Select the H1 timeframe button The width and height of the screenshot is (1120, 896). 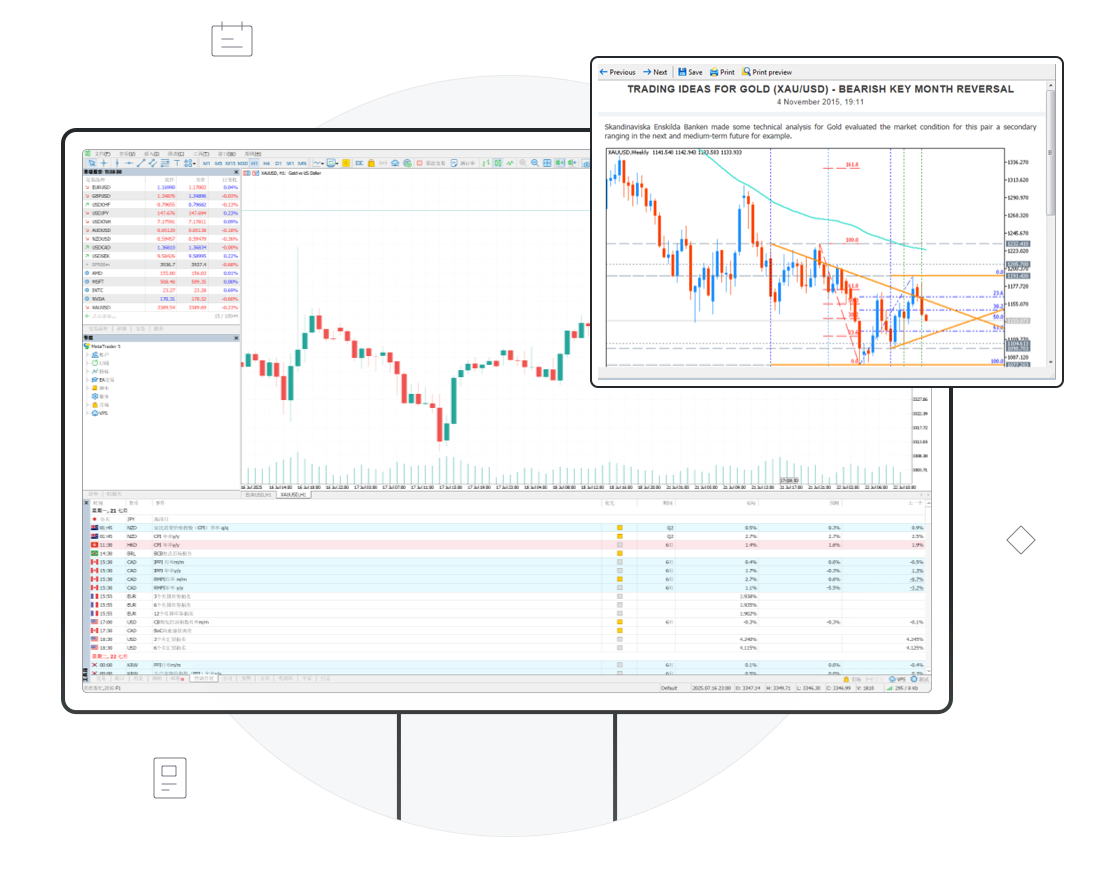click(x=254, y=163)
